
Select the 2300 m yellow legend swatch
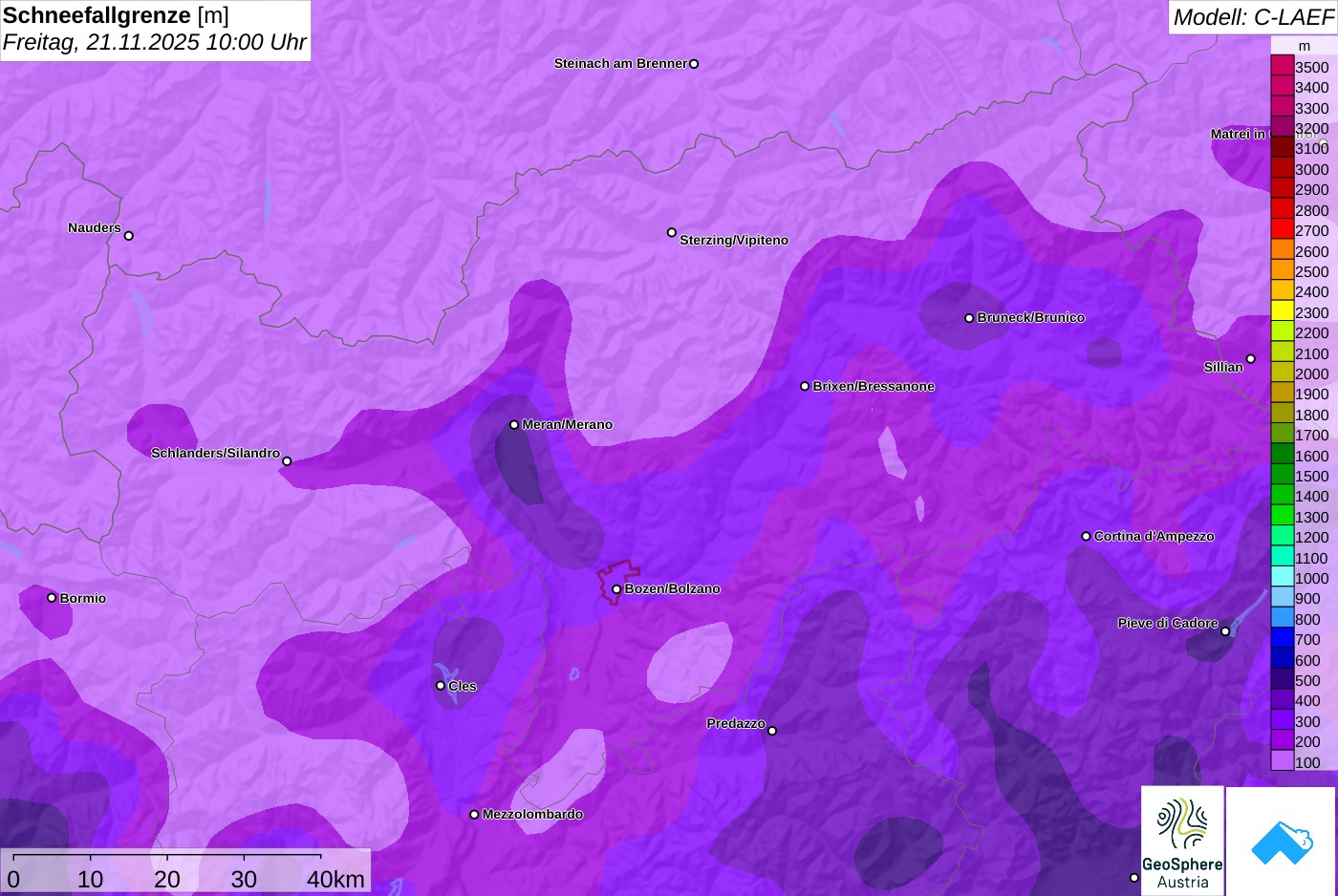[1282, 311]
